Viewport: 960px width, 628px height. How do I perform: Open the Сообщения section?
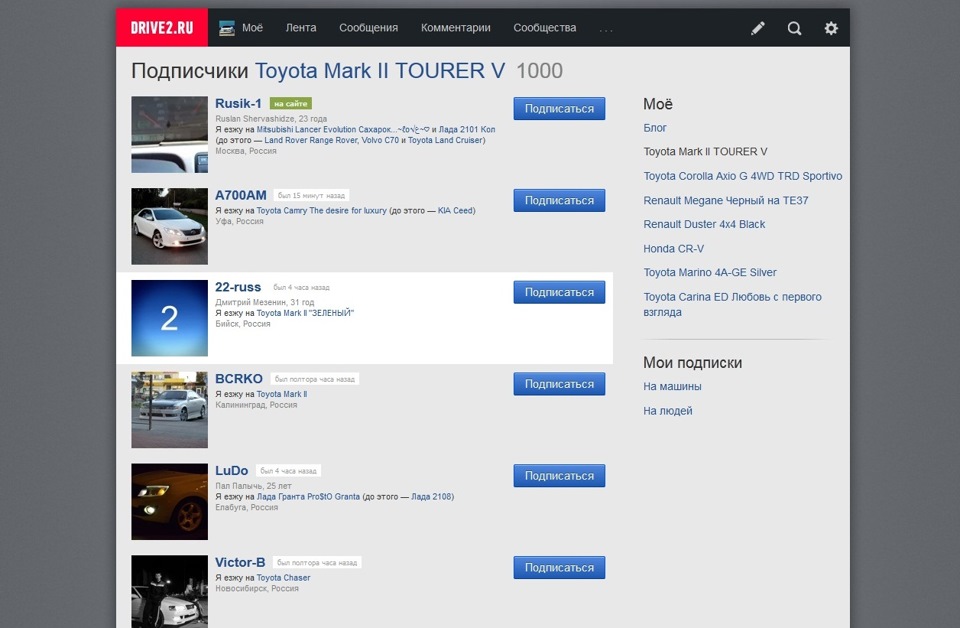point(368,28)
